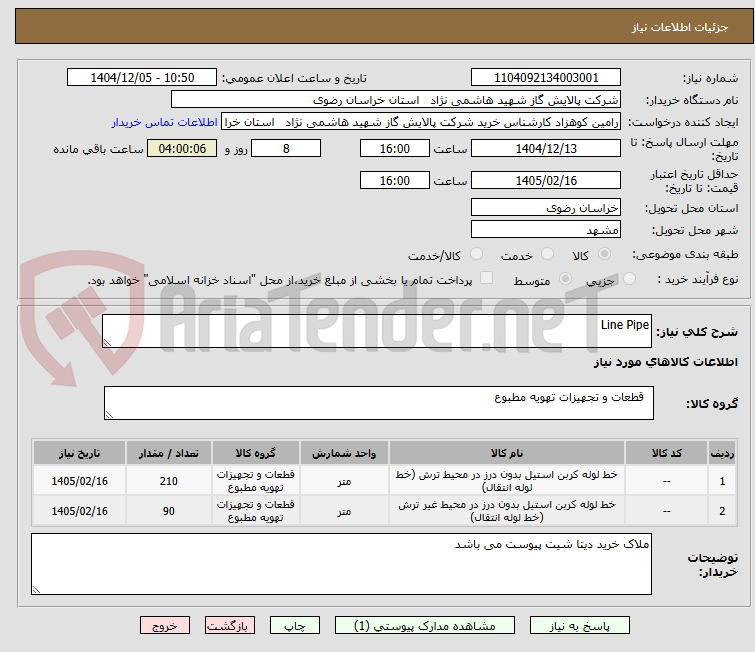
Task: Click the quantity cell 210
Action: [x=169, y=481]
